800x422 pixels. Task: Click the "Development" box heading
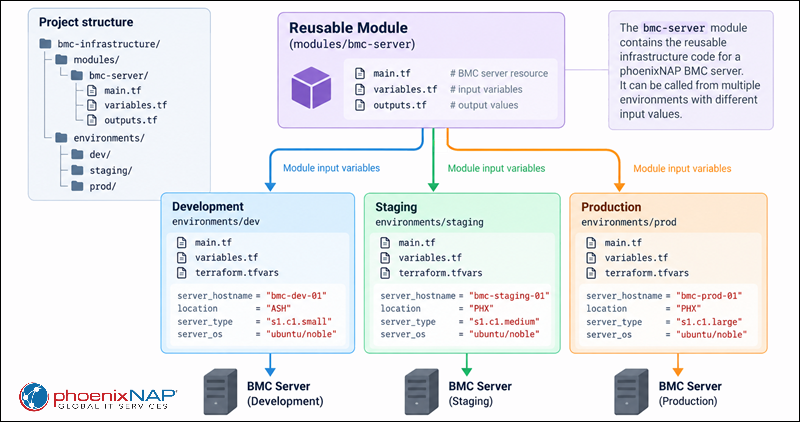(208, 207)
